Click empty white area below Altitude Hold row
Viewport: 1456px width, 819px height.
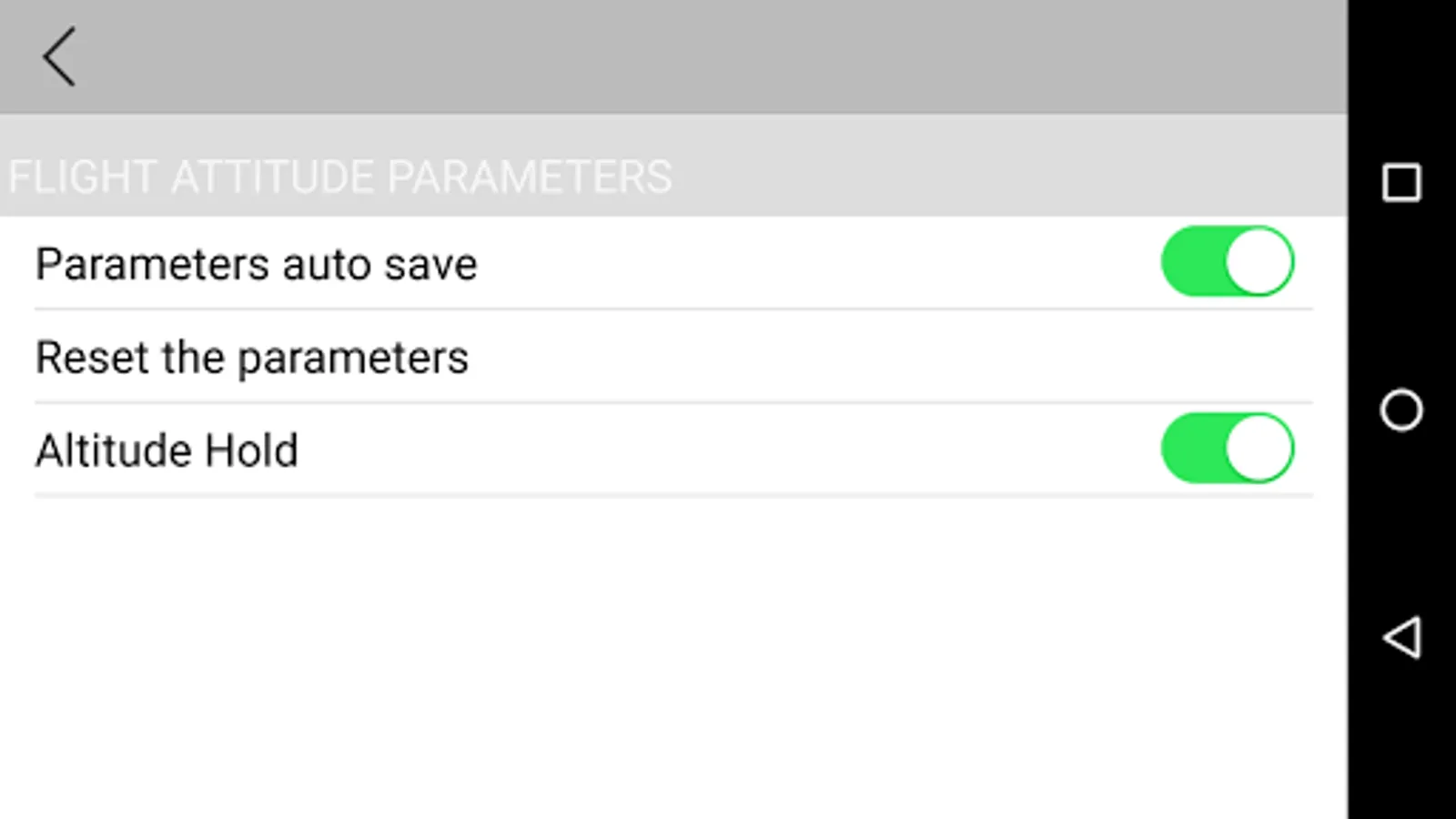(x=673, y=655)
